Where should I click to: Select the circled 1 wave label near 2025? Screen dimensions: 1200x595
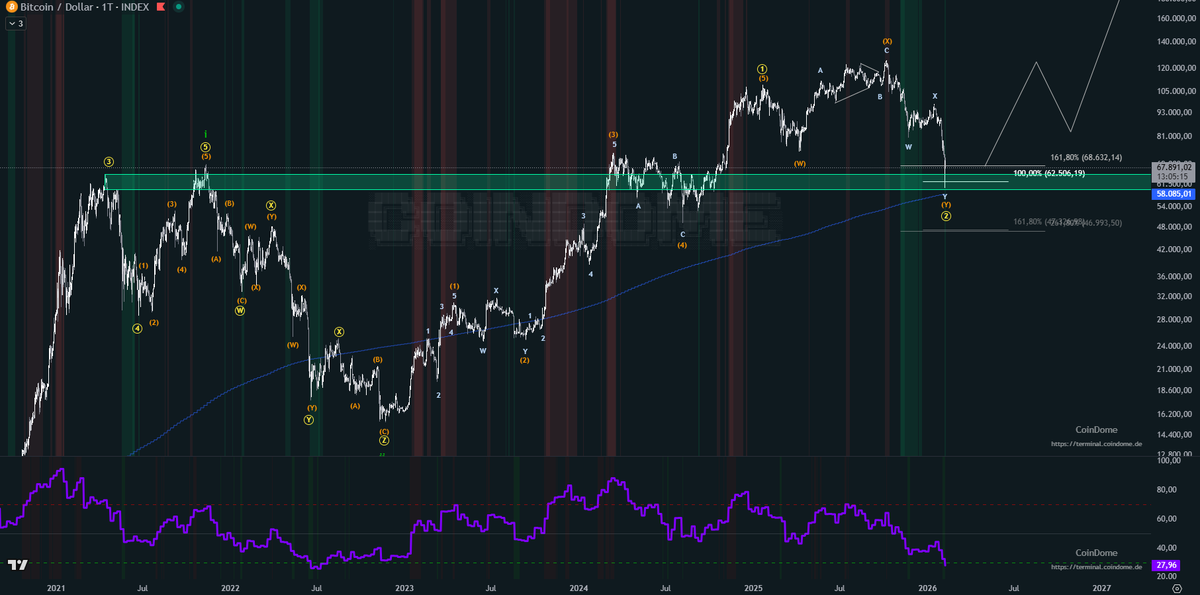(x=762, y=68)
